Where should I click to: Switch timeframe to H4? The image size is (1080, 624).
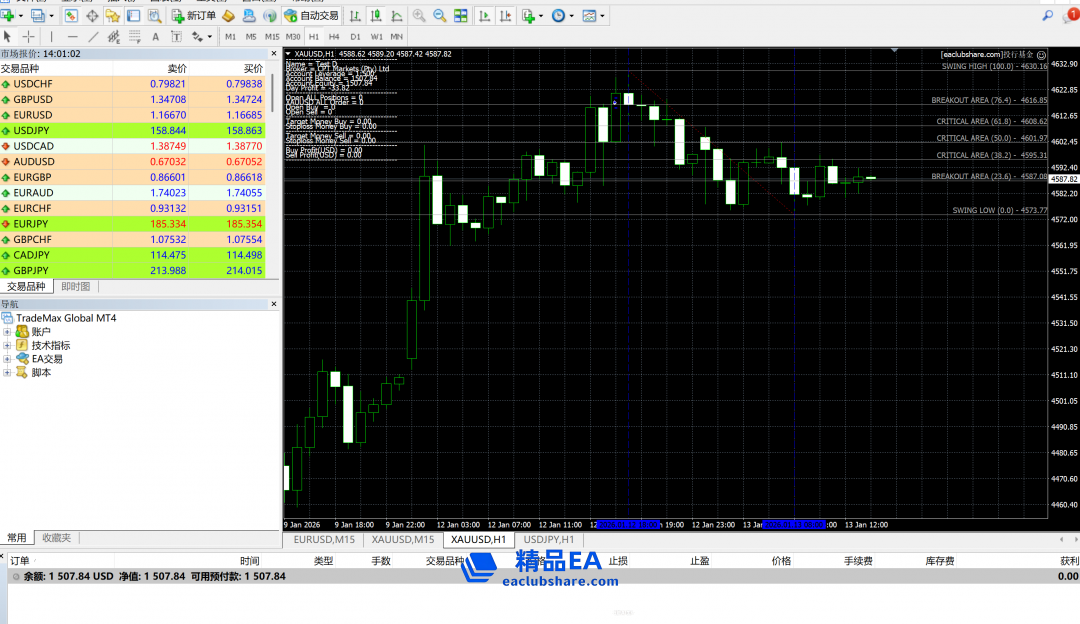(x=334, y=37)
